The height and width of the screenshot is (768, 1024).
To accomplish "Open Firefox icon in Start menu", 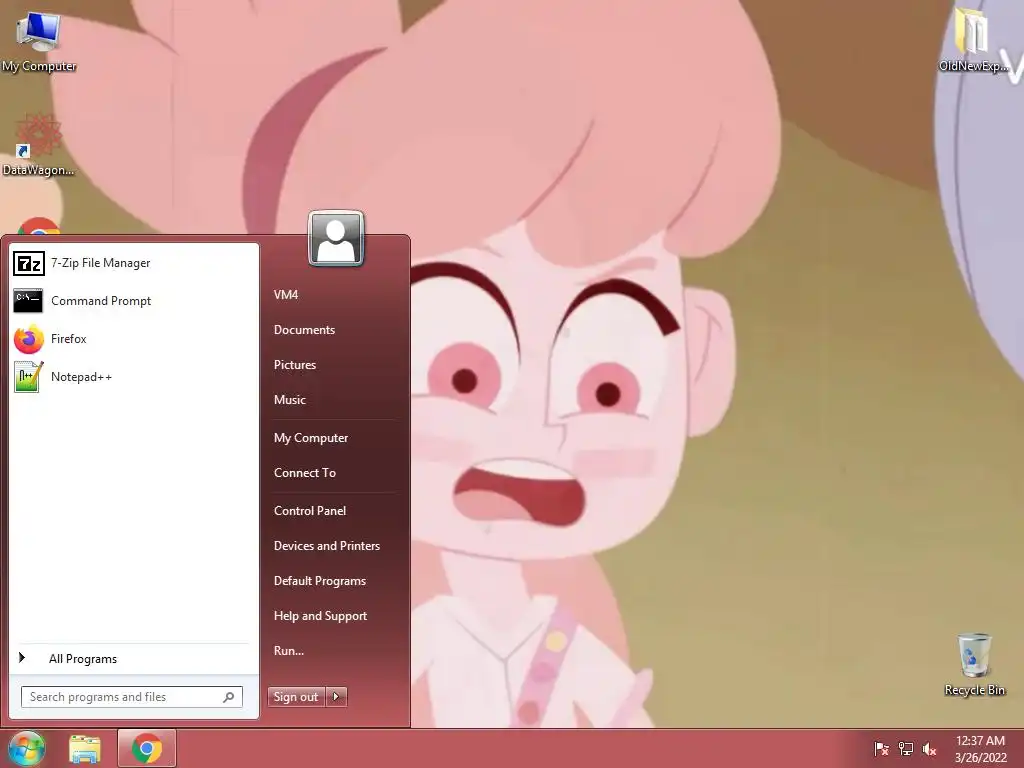I will pyautogui.click(x=29, y=339).
